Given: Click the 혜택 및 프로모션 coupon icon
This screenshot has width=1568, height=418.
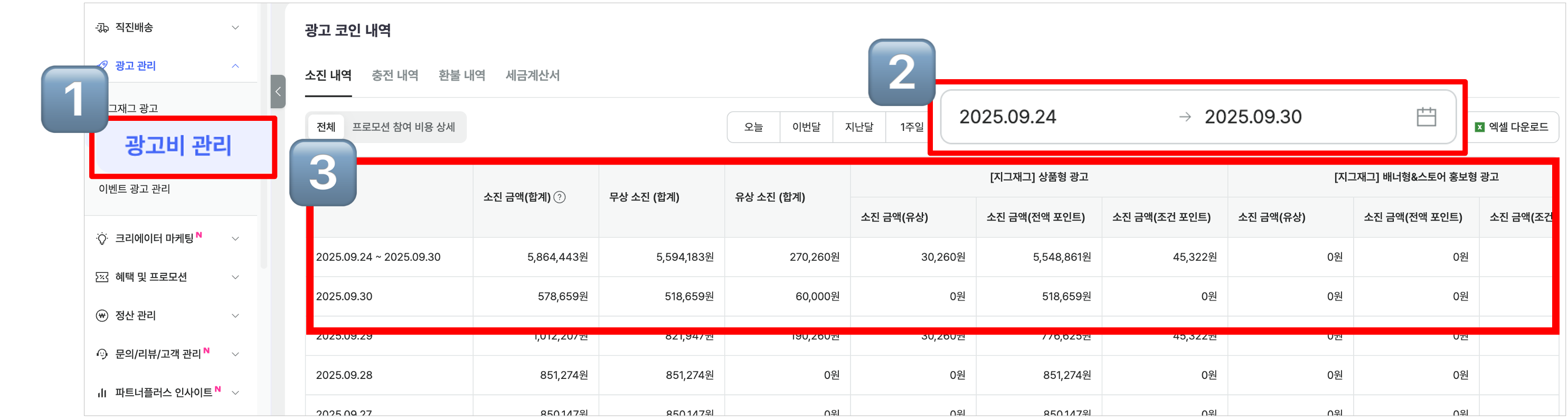Looking at the screenshot, I should (x=102, y=278).
